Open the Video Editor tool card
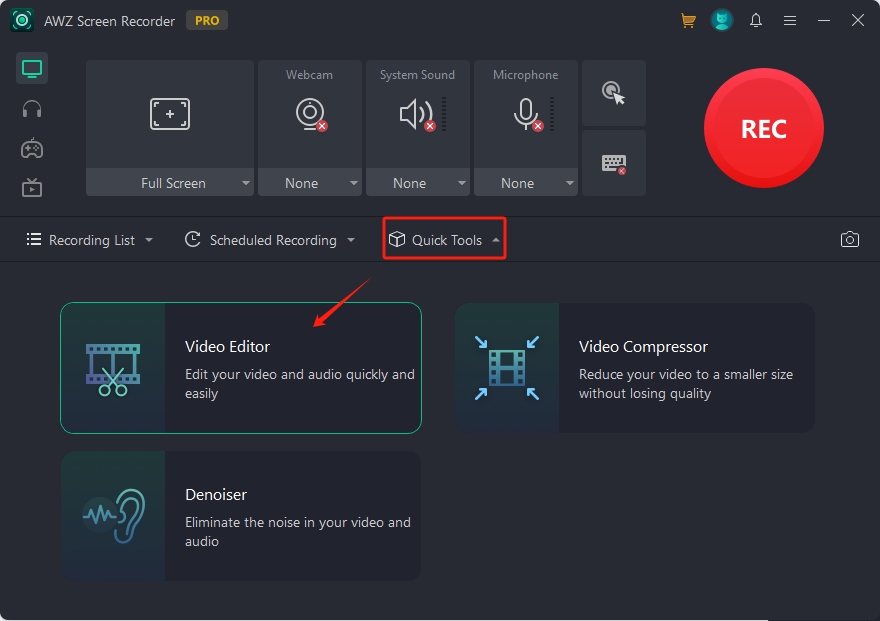Viewport: 880px width, 621px height. (241, 368)
